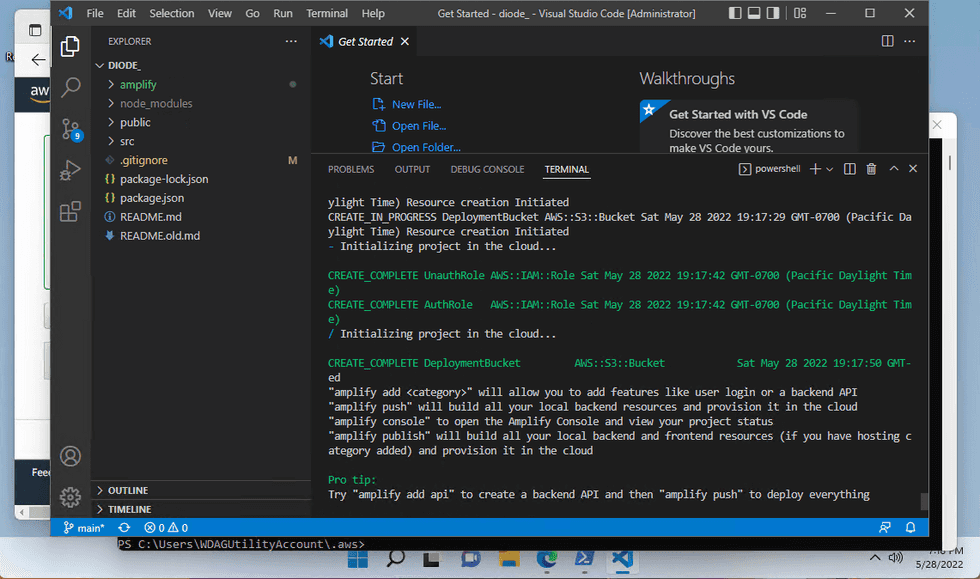Open the Manage settings gear
Viewport: 980px width, 579px height.
70,496
